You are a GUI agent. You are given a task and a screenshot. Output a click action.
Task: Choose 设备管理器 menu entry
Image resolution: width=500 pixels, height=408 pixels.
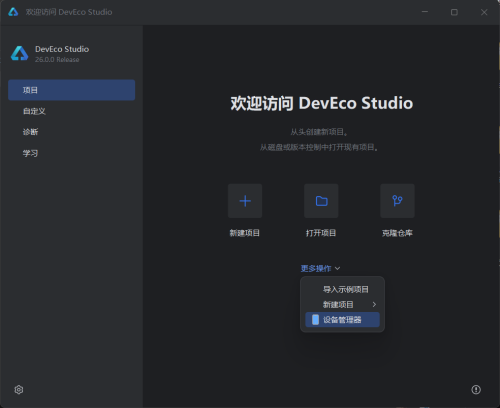point(342,320)
